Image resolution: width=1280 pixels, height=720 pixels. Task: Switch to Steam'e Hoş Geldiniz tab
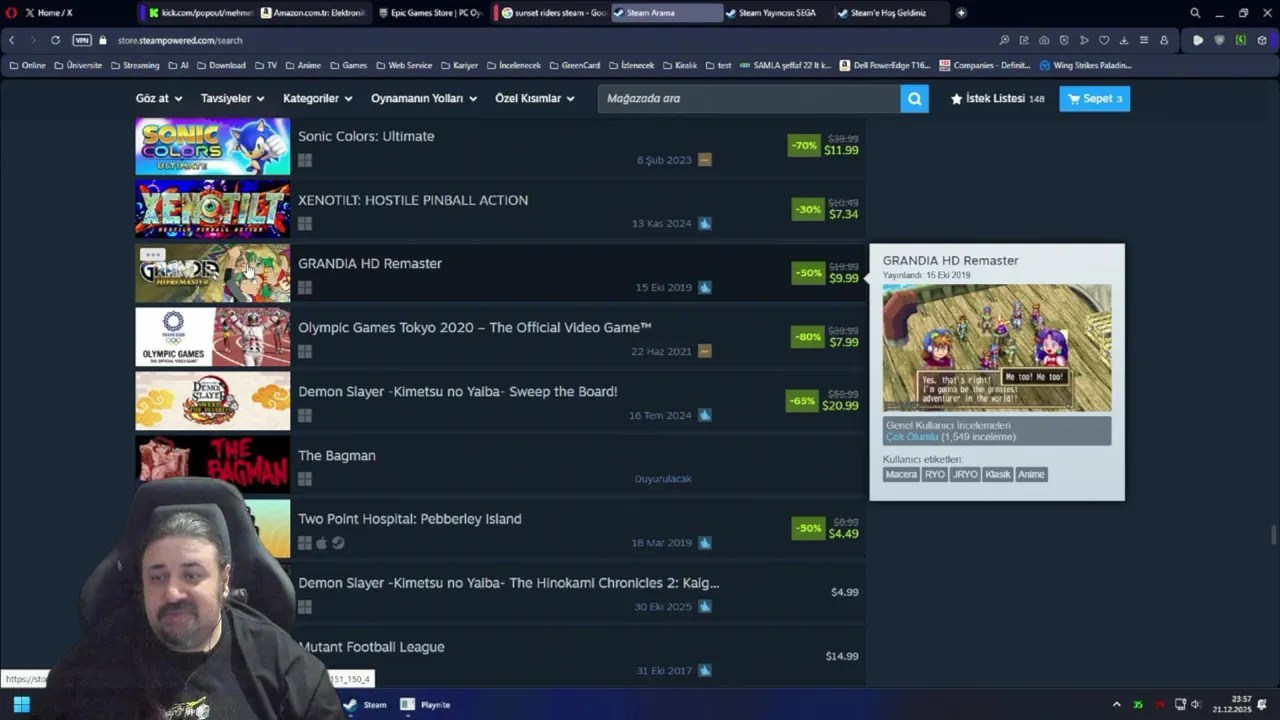tap(888, 13)
